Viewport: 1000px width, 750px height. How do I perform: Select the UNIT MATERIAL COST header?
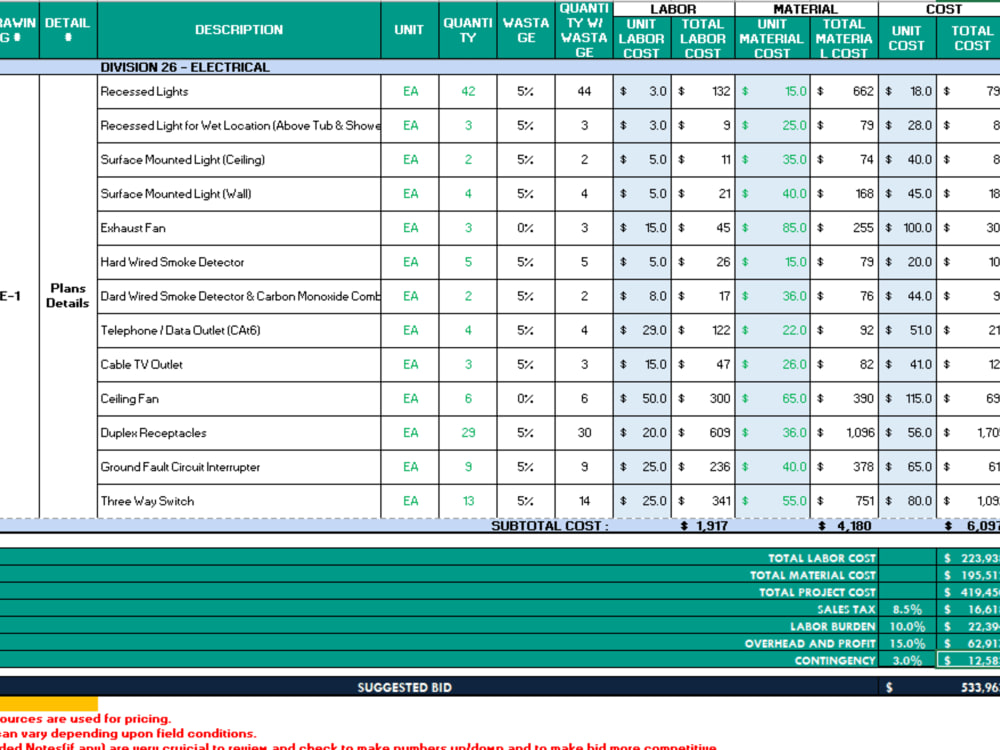(x=772, y=38)
